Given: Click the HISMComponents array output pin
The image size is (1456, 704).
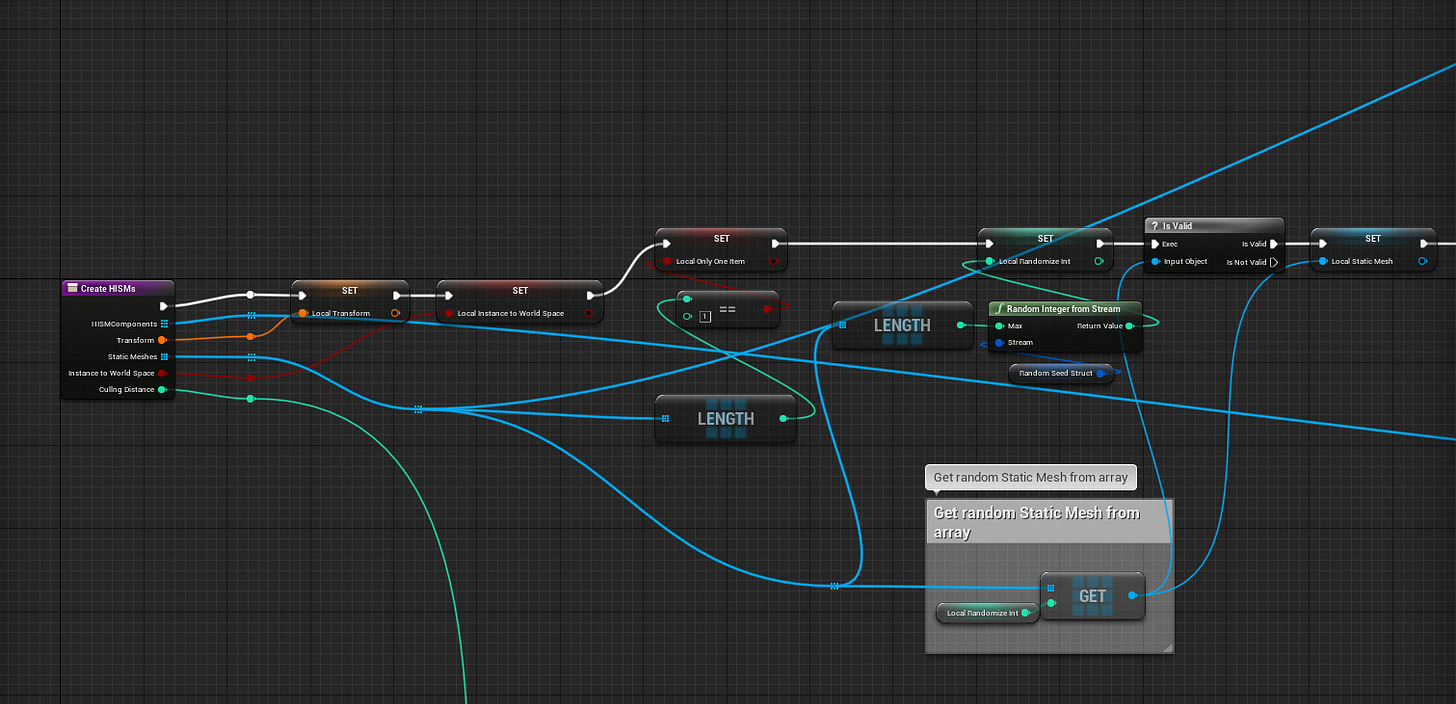Looking at the screenshot, I should pos(164,323).
